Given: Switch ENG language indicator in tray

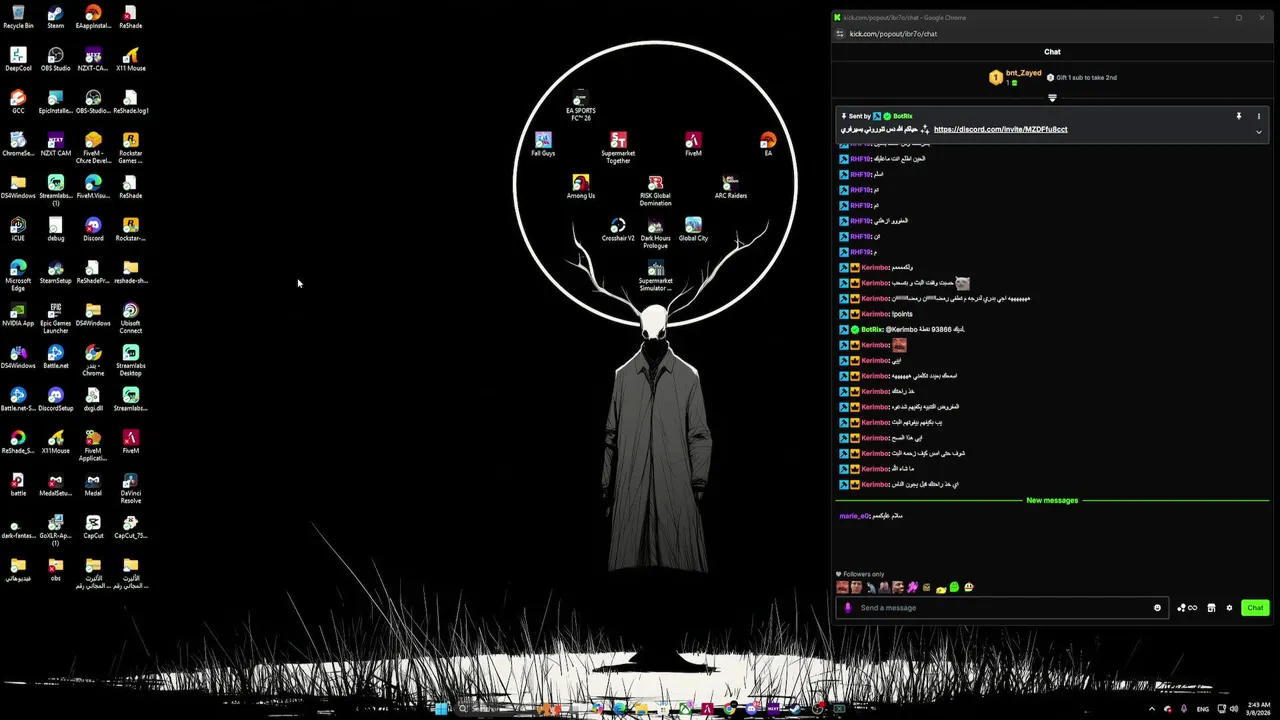Looking at the screenshot, I should [x=1203, y=709].
